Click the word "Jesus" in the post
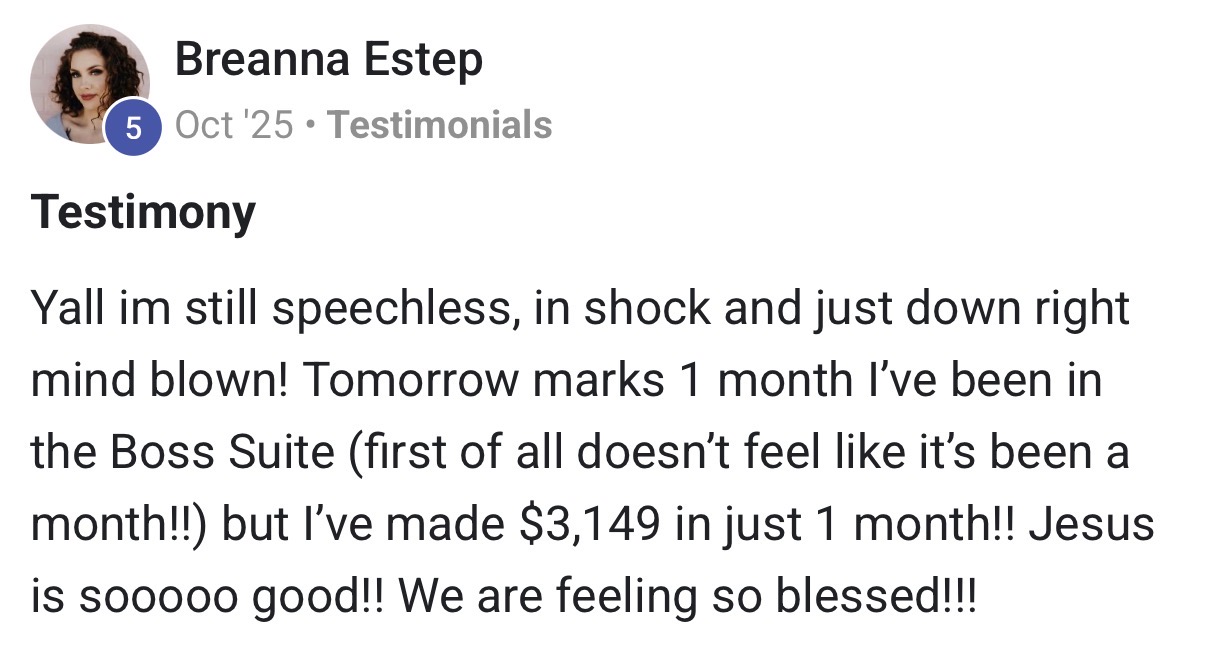The height and width of the screenshot is (672, 1206). coord(1091,526)
